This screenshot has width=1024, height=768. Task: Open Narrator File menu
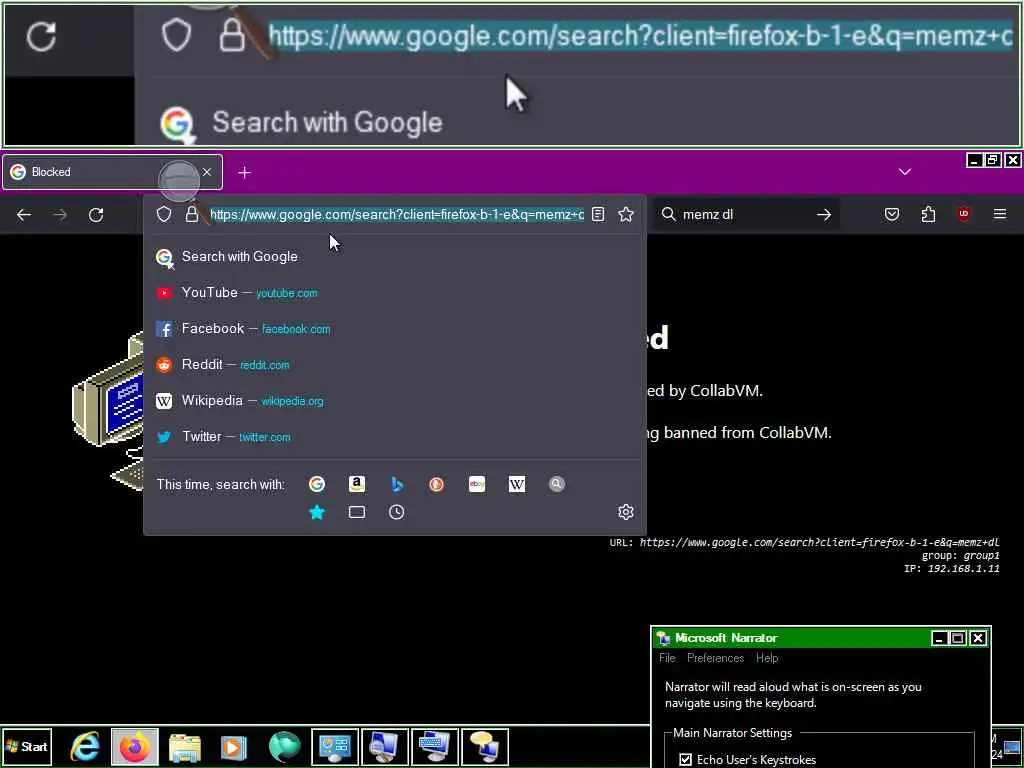(x=667, y=658)
